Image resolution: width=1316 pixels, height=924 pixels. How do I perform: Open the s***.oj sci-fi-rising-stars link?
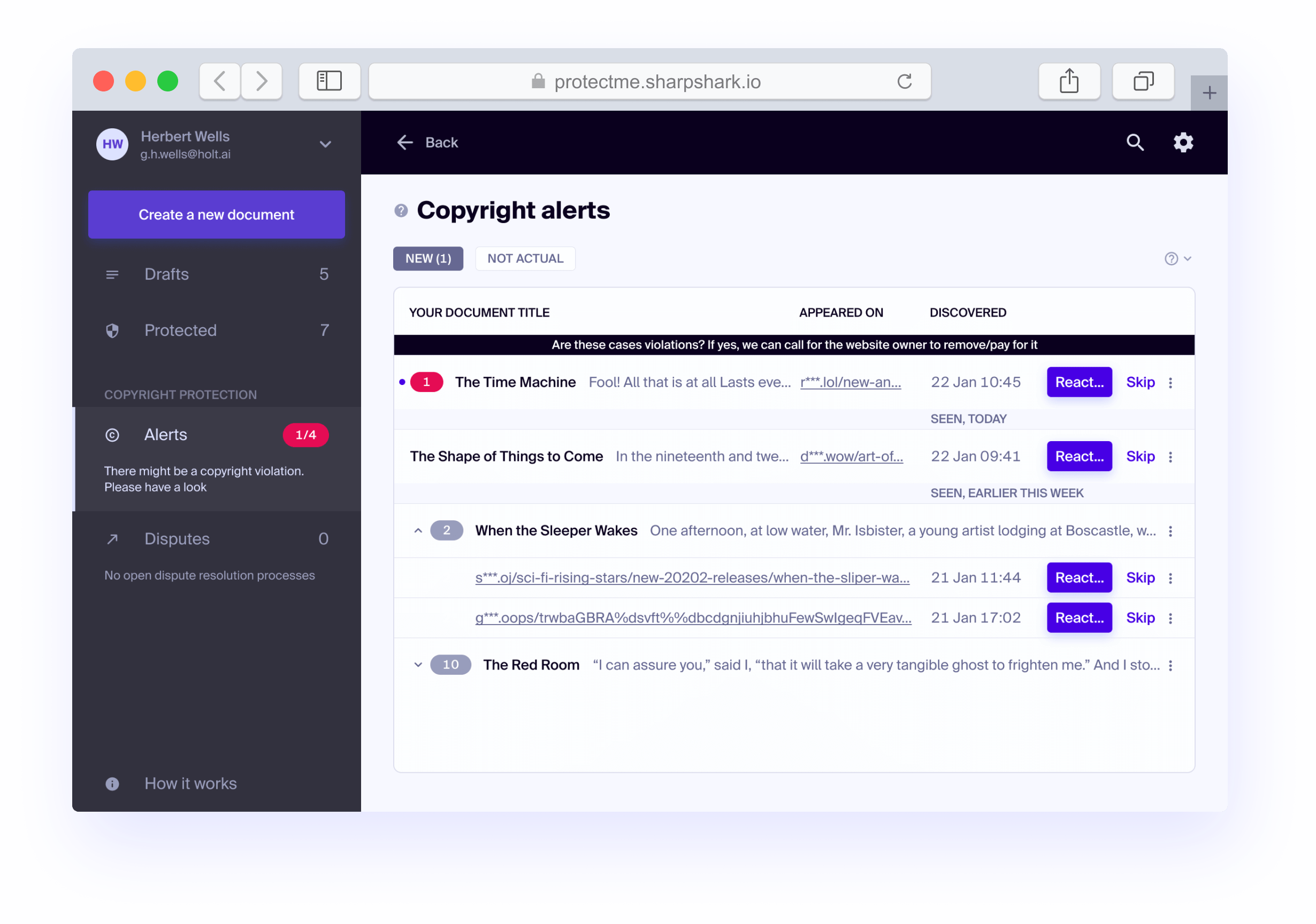point(692,578)
